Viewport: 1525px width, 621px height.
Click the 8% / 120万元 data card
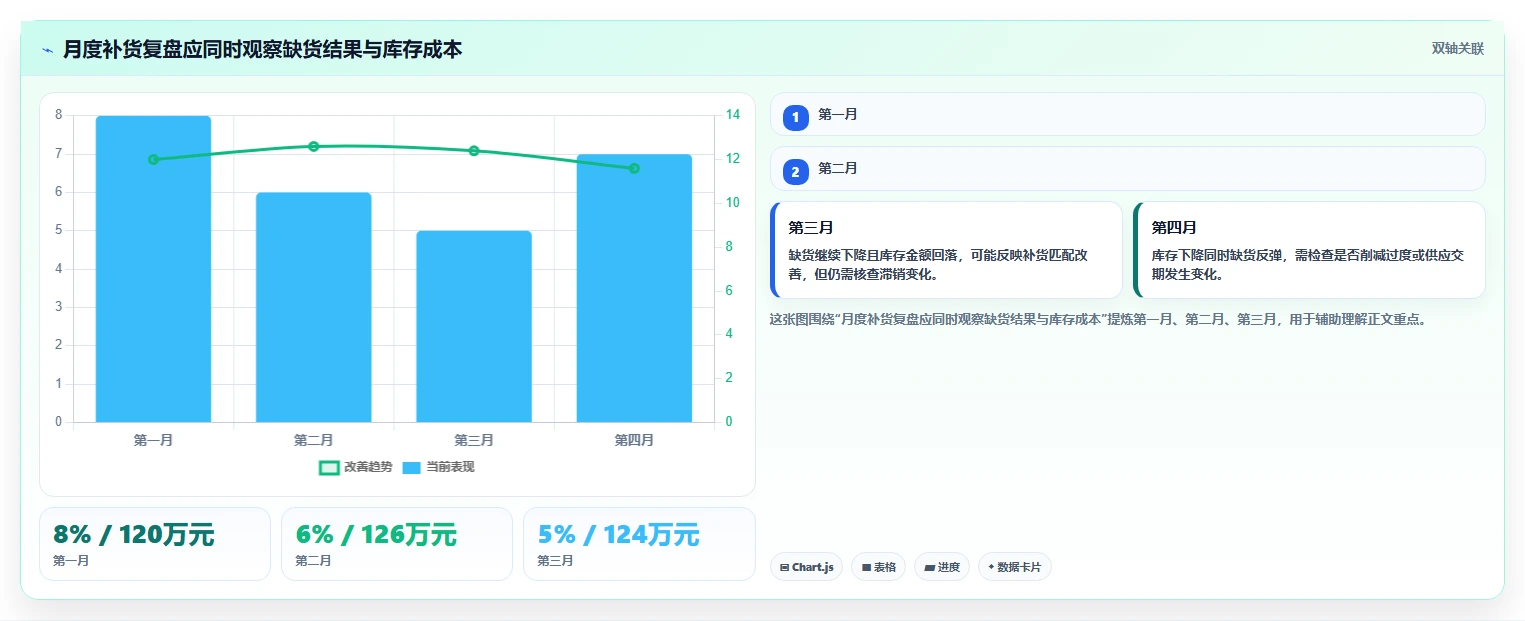(x=155, y=544)
